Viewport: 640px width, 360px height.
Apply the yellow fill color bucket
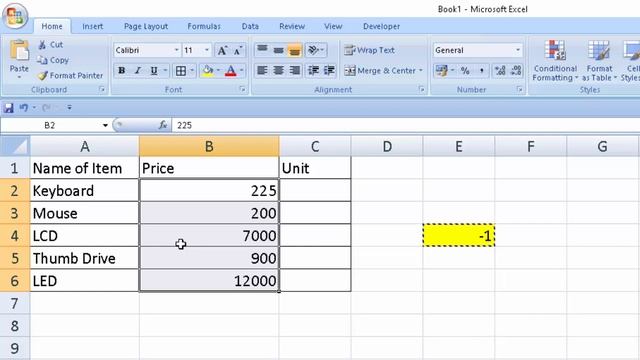tap(208, 71)
